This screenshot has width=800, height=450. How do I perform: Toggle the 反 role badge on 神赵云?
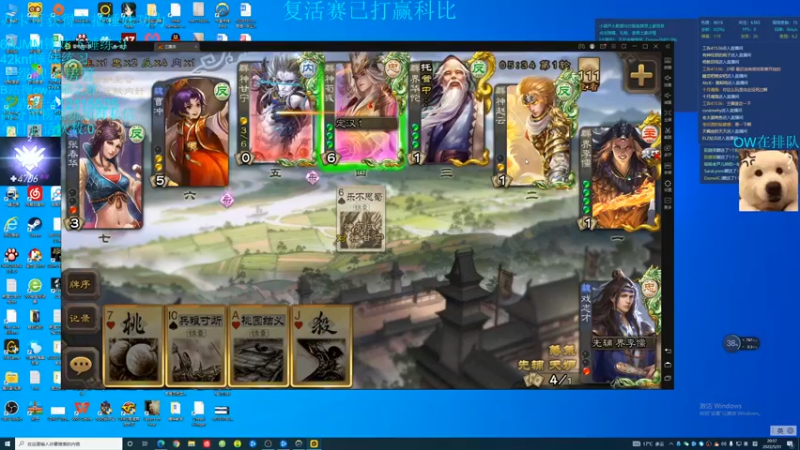coord(564,91)
